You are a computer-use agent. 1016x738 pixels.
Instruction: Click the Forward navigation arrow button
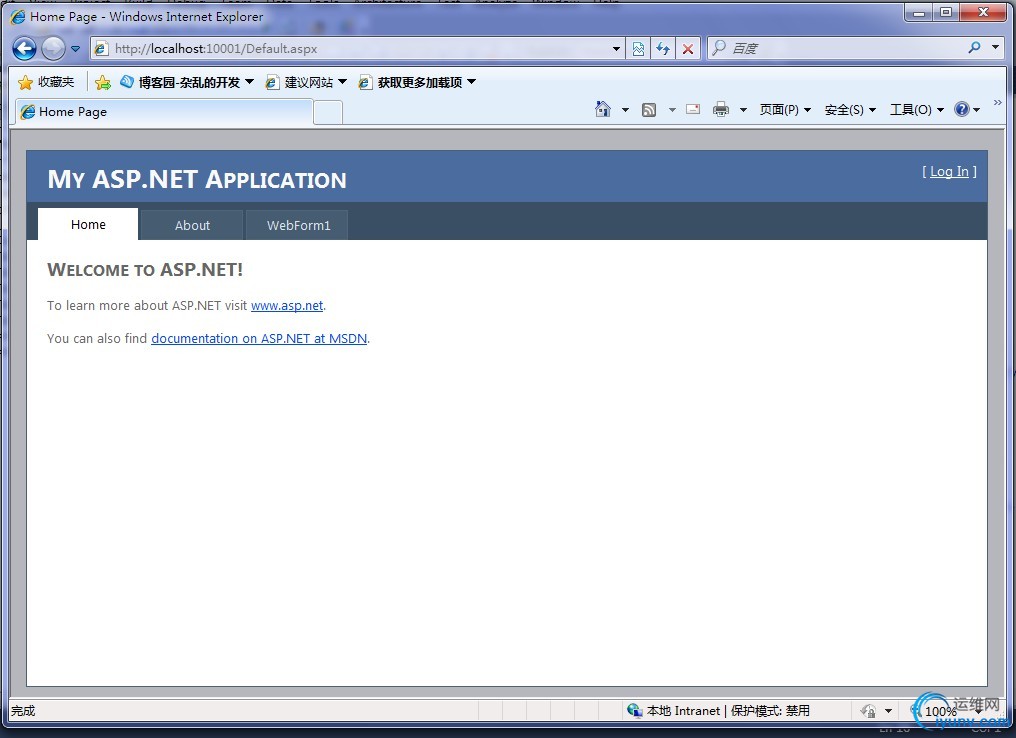(53, 49)
